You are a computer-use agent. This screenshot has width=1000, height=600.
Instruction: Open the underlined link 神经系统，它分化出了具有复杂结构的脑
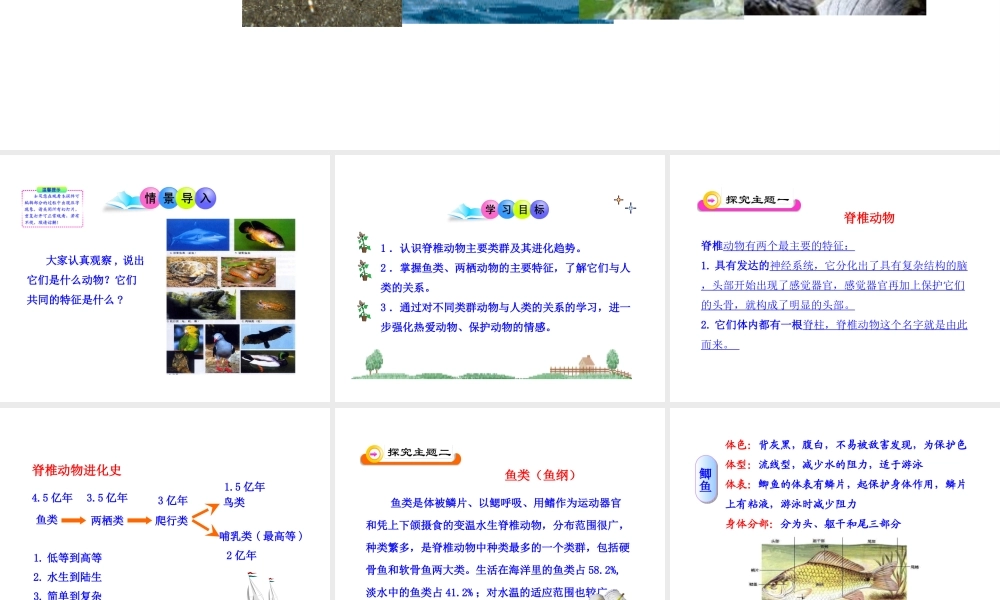[x=869, y=265]
